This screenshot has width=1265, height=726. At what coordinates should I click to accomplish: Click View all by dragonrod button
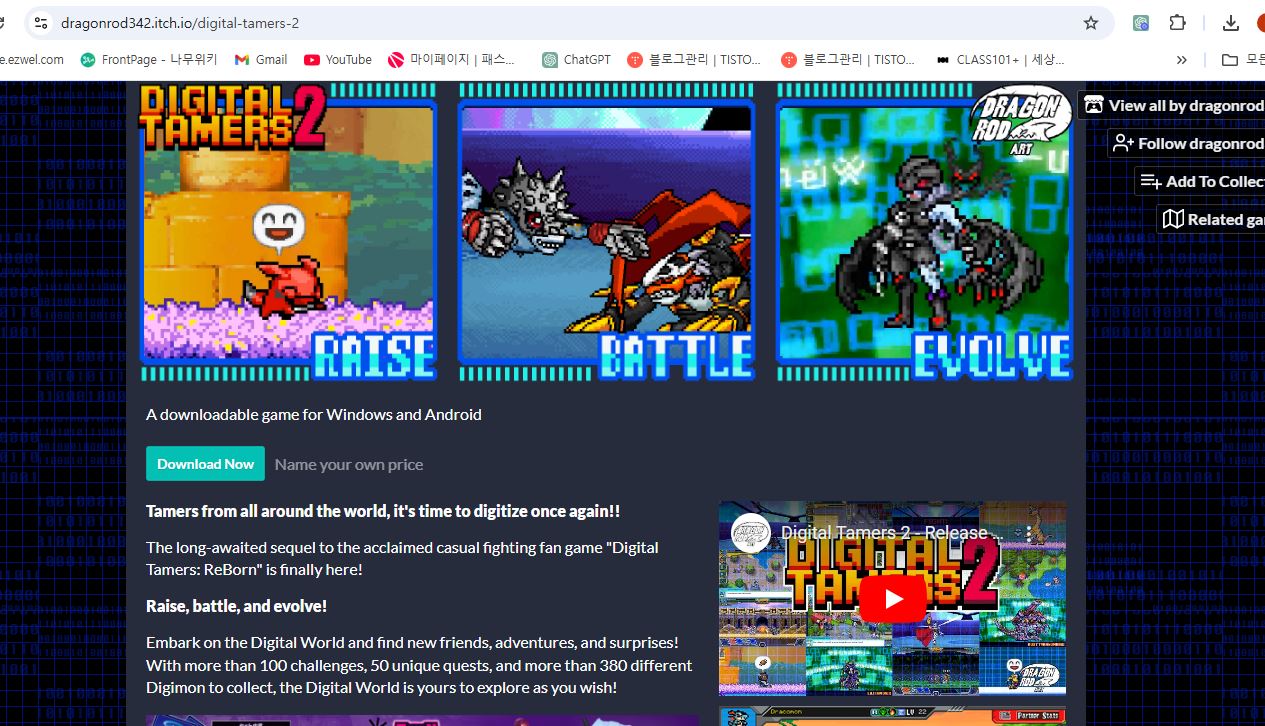1172,105
